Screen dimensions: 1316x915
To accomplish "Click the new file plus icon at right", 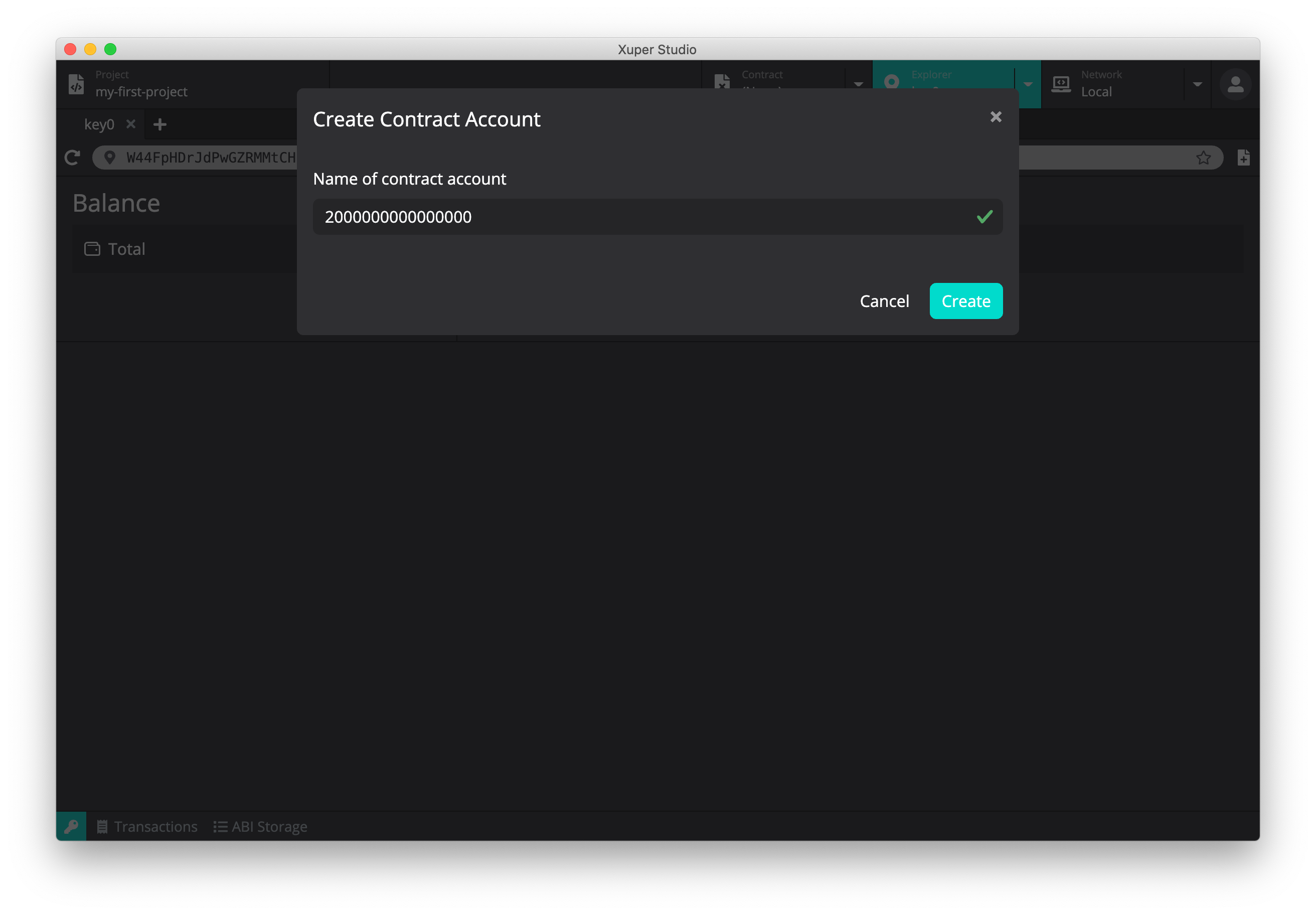I will click(x=1243, y=158).
